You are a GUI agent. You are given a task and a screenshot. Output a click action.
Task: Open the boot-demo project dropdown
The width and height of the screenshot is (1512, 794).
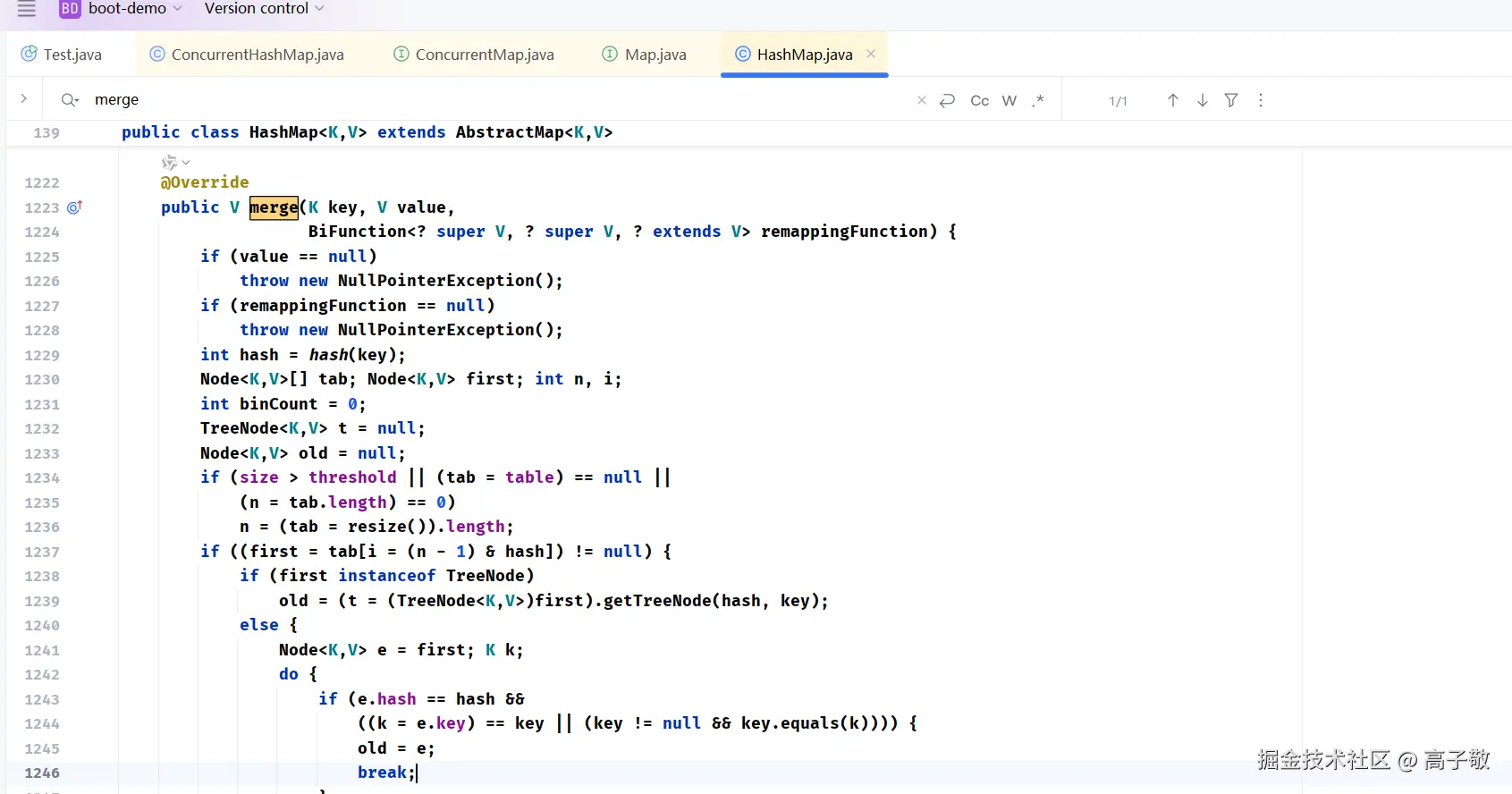[x=135, y=9]
